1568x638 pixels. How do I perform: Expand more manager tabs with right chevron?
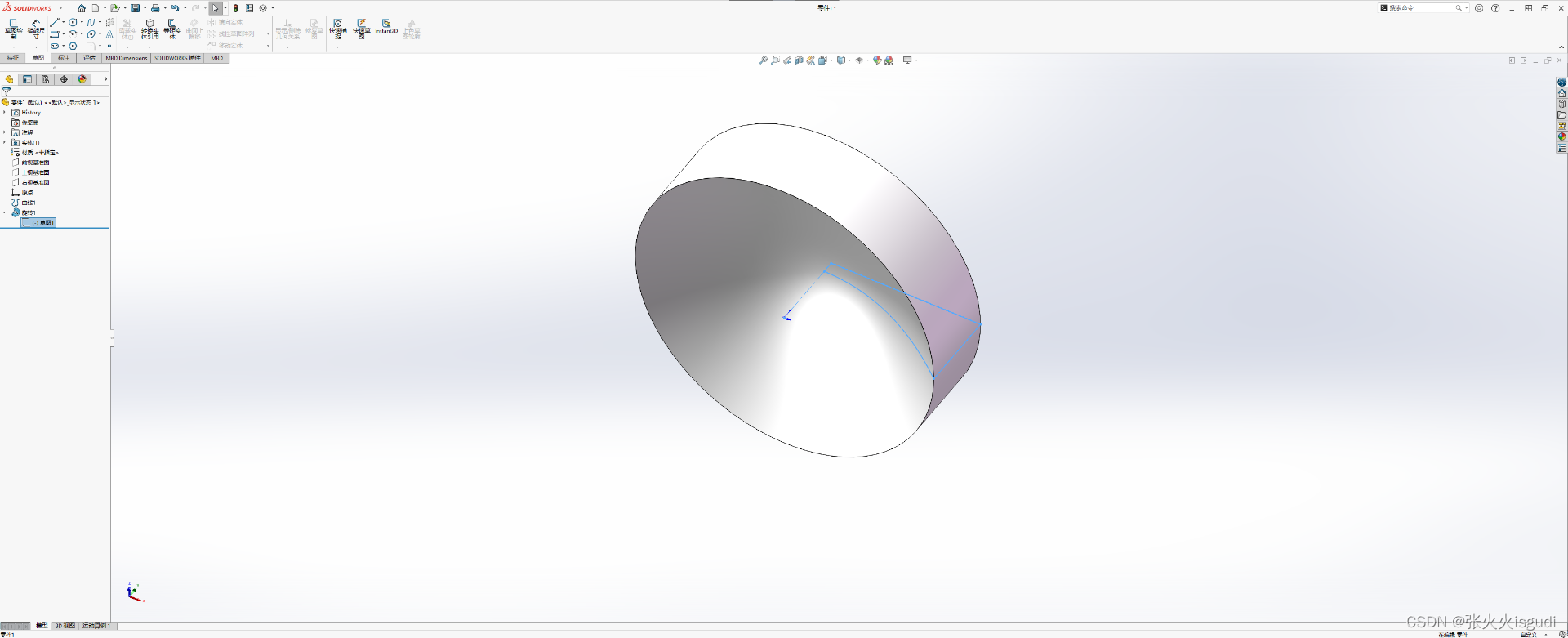click(x=105, y=79)
